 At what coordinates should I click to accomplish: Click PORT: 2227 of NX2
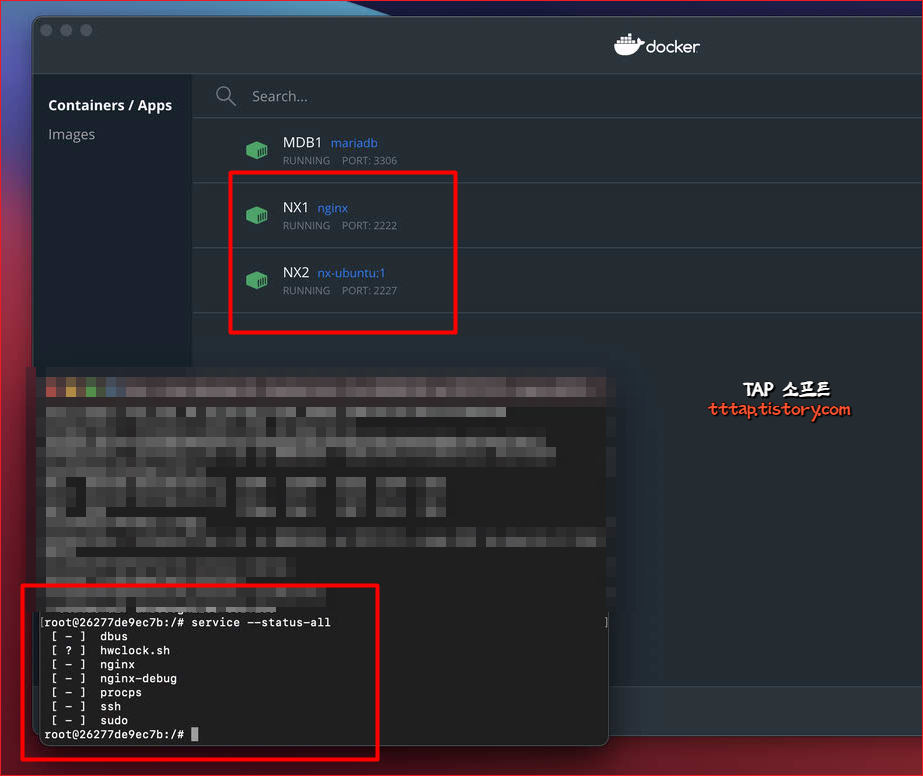(369, 290)
